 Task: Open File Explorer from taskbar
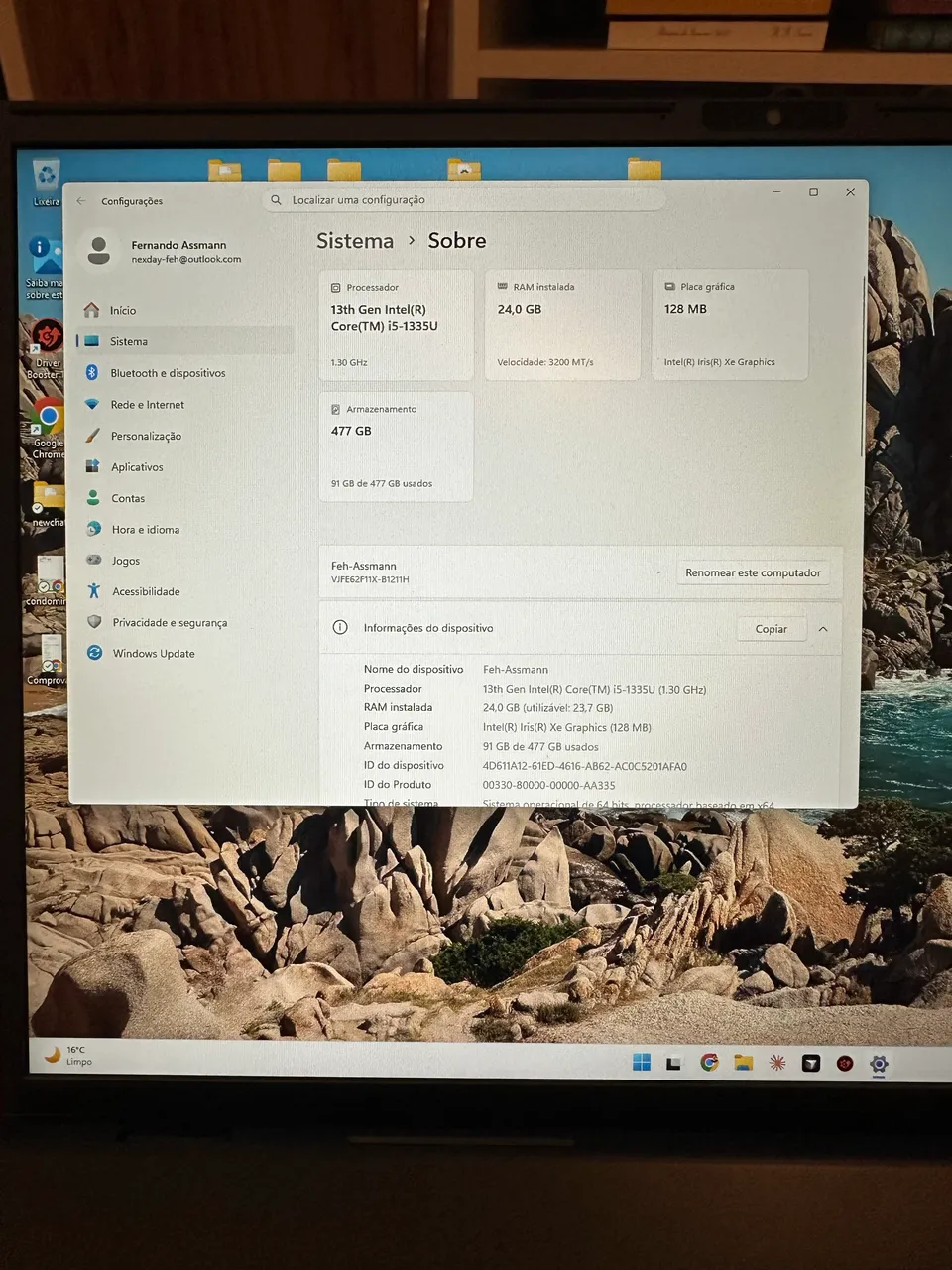(743, 1063)
